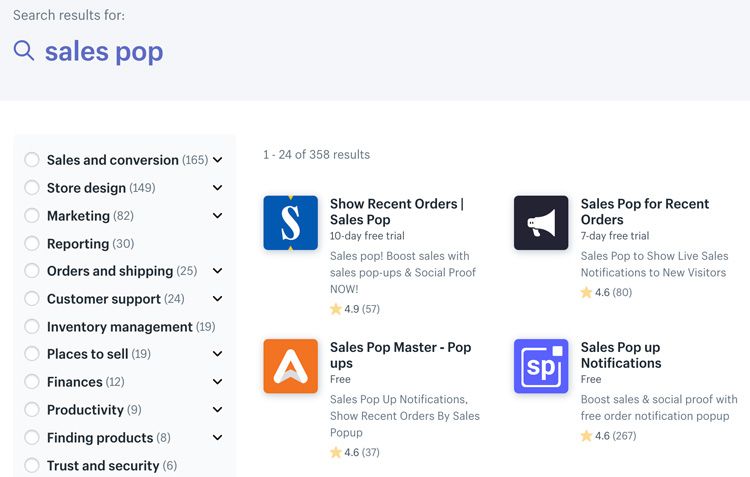Select the Finding products filter radio

(x=32, y=437)
